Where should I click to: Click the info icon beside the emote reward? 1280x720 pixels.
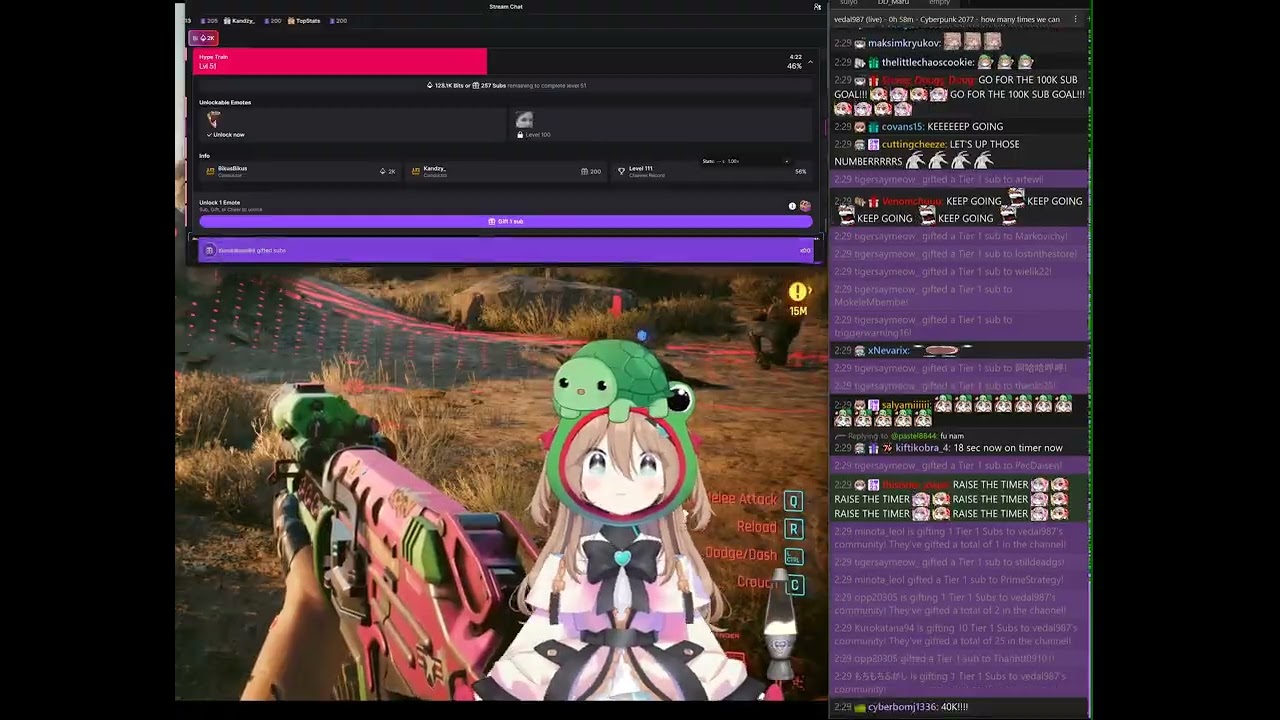pyautogui.click(x=792, y=206)
